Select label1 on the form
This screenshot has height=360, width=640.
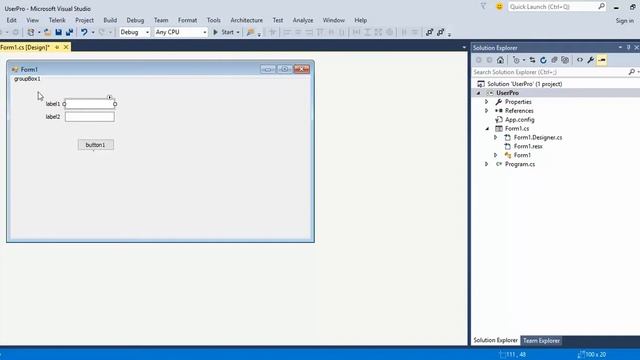(x=53, y=104)
